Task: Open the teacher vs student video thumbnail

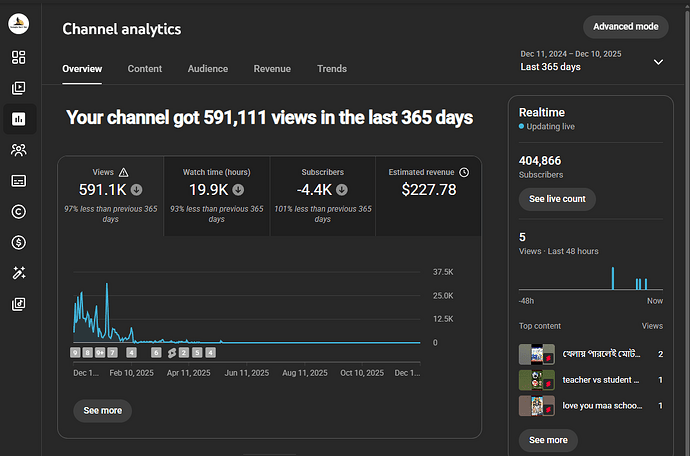Action: [536, 380]
